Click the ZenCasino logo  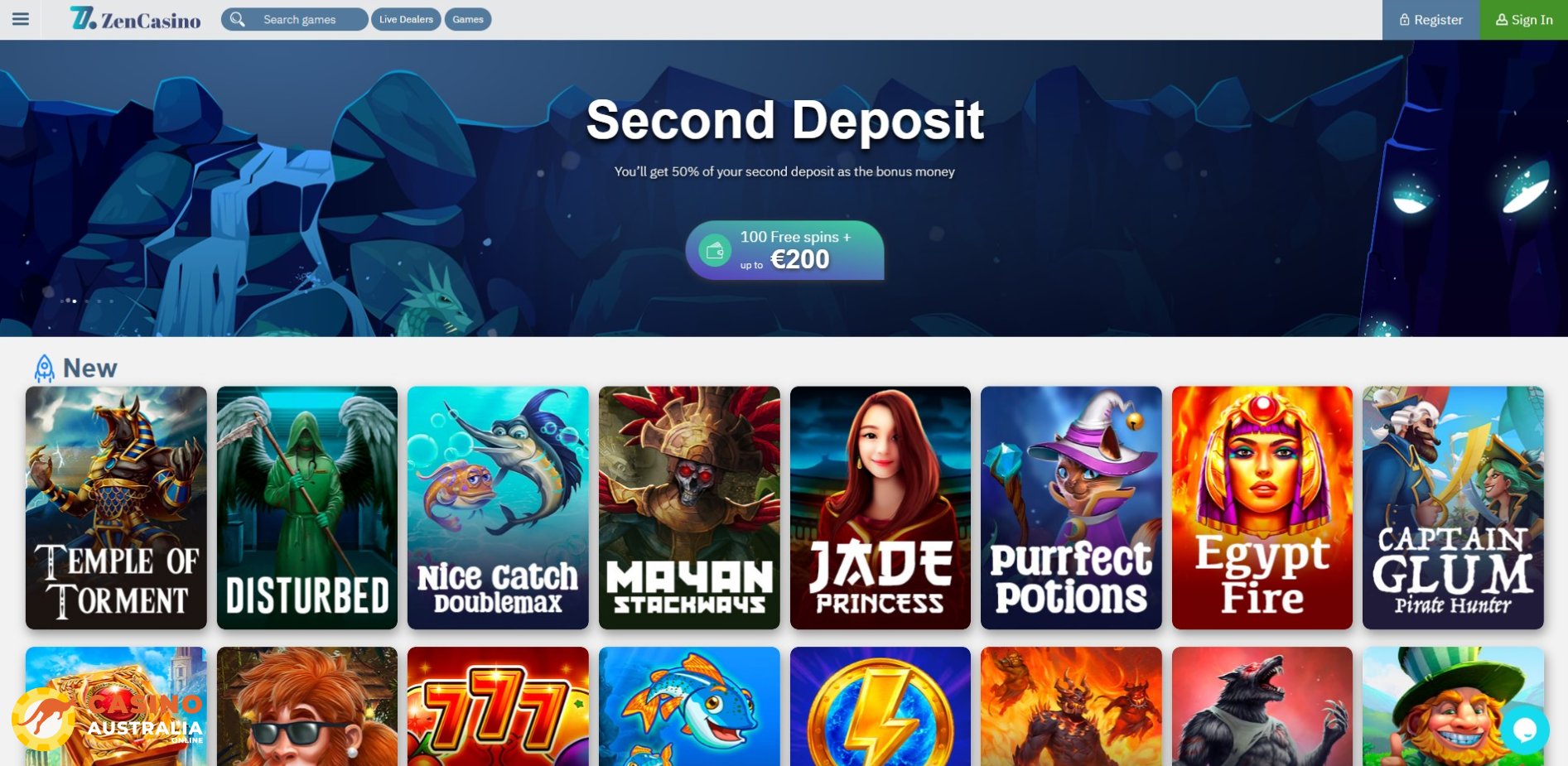click(136, 19)
